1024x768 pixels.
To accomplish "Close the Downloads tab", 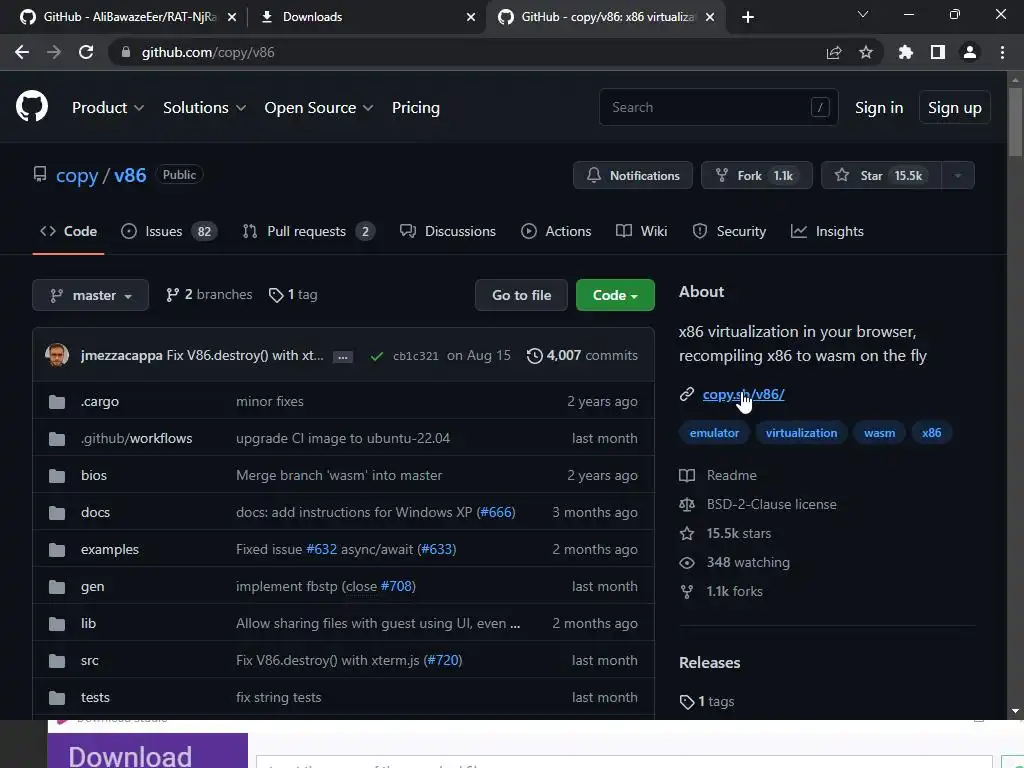I will click(x=471, y=17).
